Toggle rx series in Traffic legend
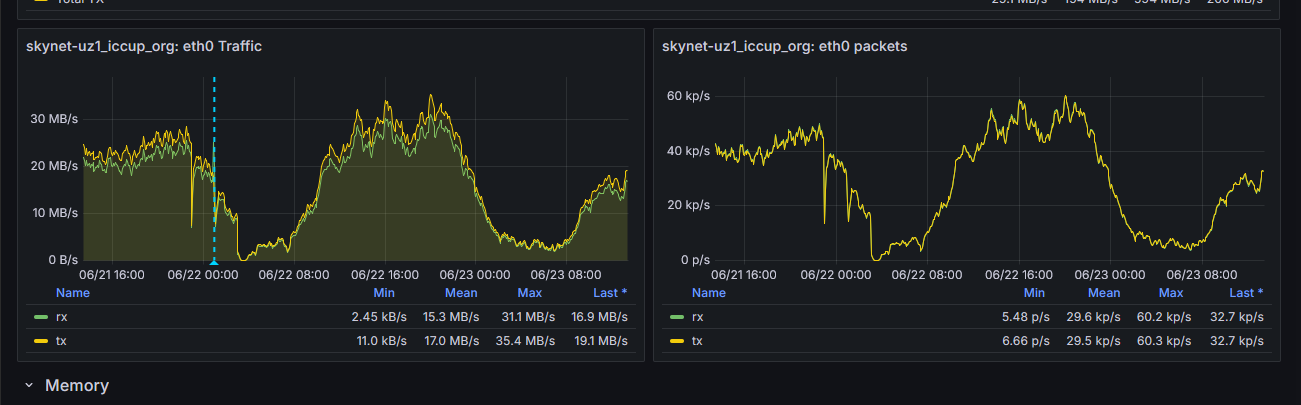1301x405 pixels. 61,317
